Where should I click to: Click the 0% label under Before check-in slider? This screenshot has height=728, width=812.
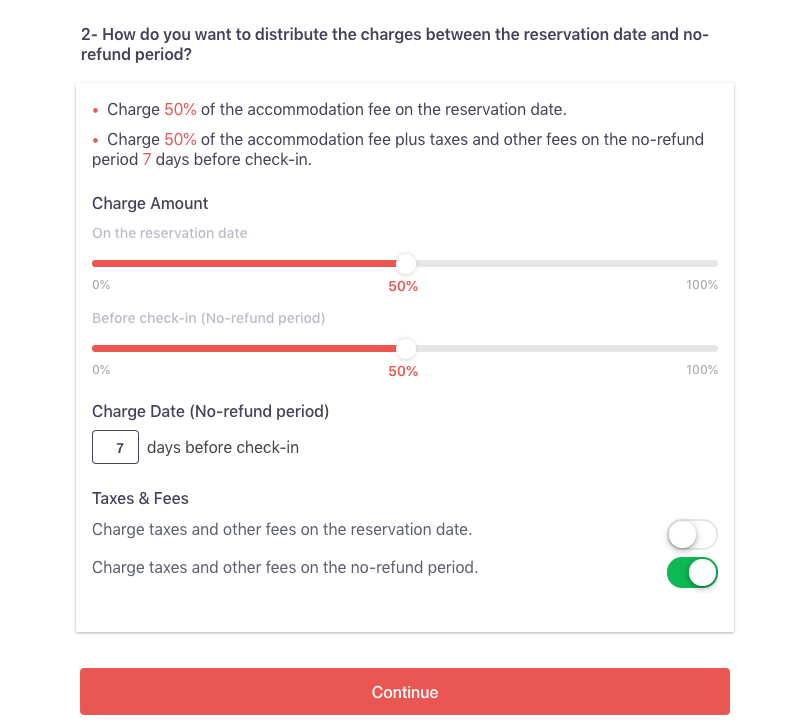(101, 370)
